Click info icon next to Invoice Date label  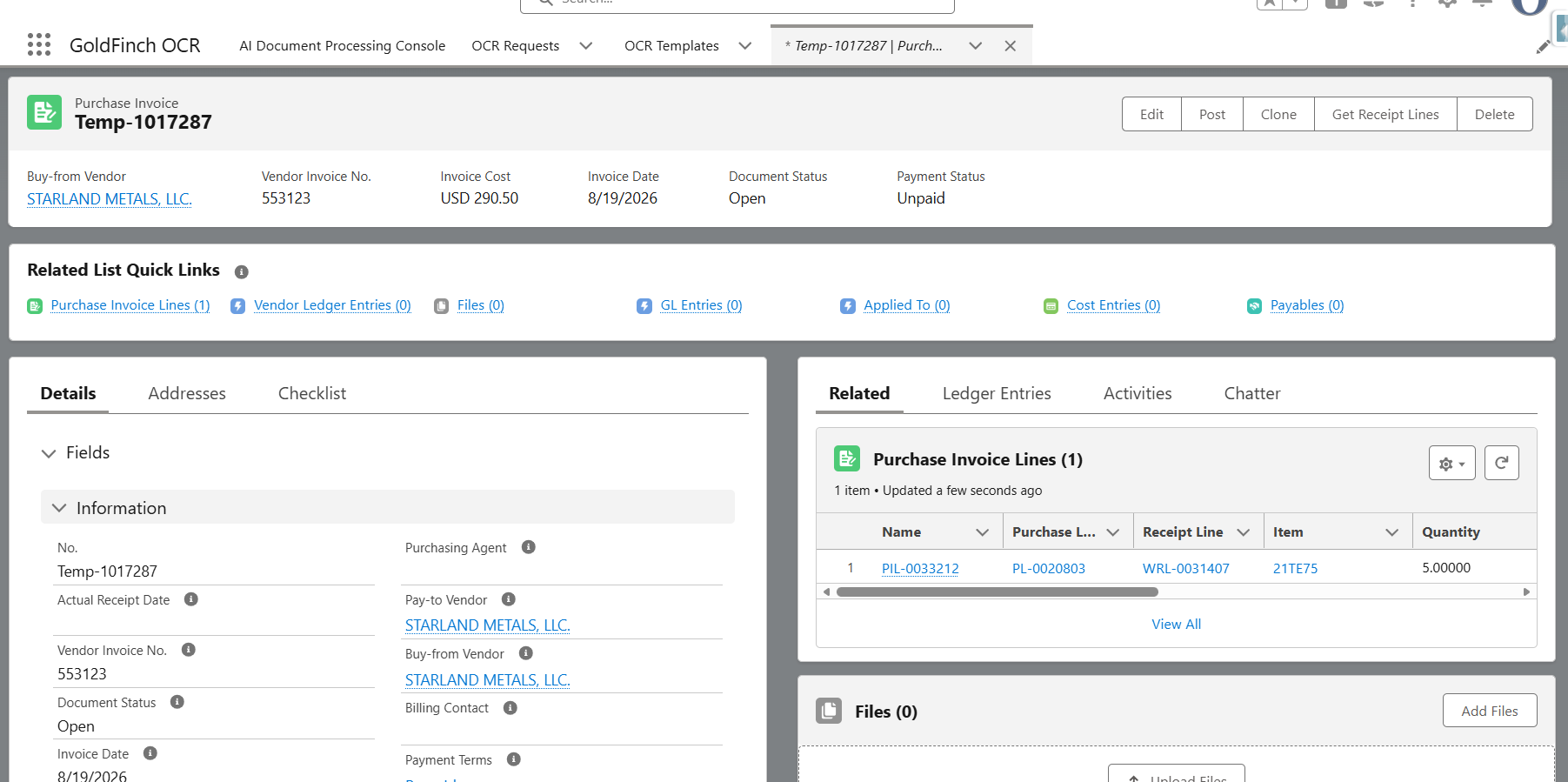[x=150, y=753]
